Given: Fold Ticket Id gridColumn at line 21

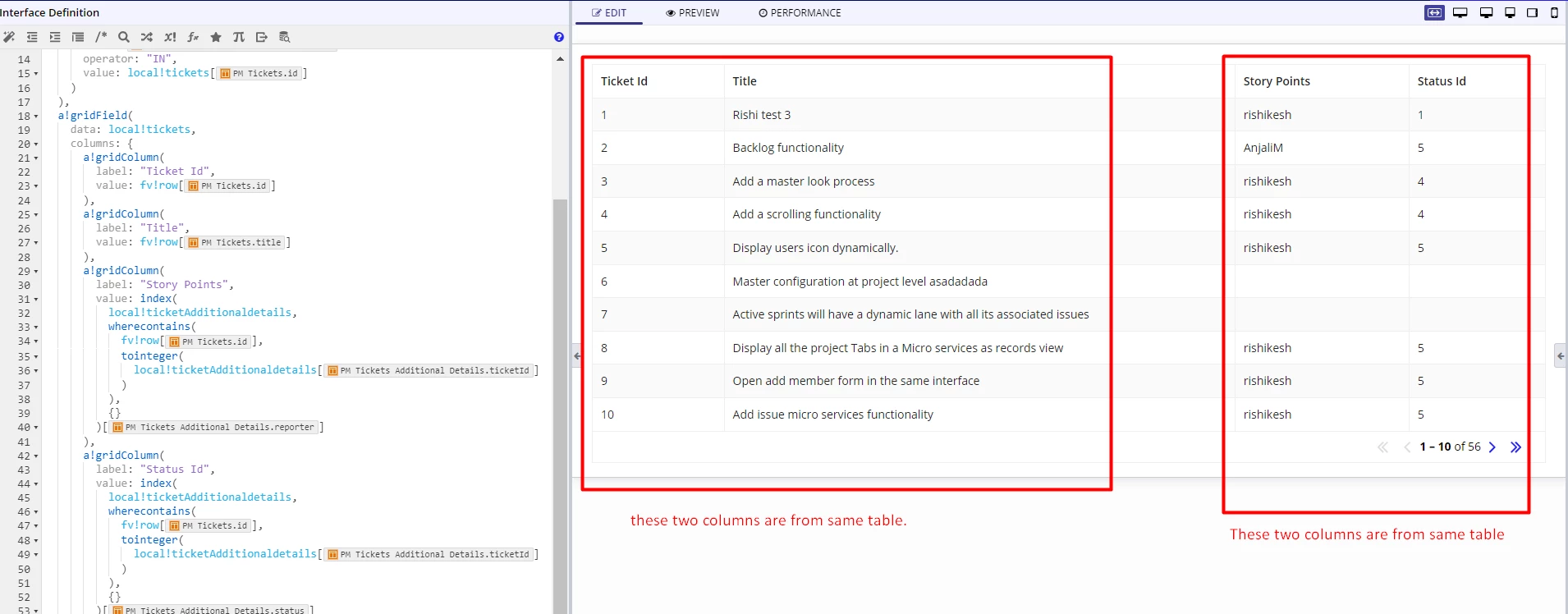Looking at the screenshot, I should (36, 158).
